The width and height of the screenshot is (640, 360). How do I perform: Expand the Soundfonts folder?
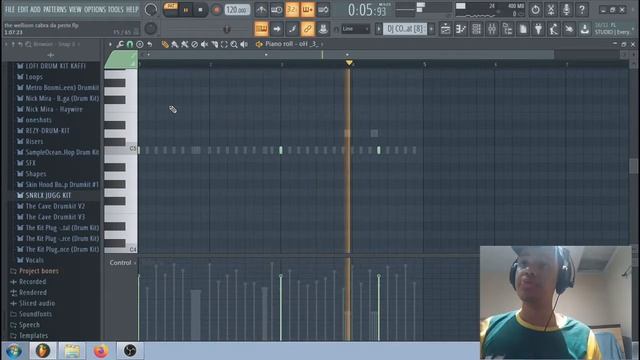click(36, 314)
